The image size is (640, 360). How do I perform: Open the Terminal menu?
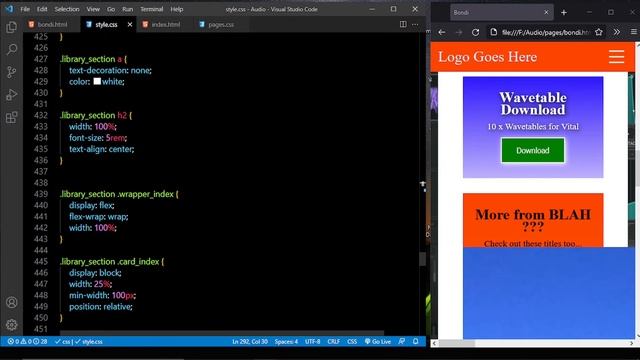(151, 9)
